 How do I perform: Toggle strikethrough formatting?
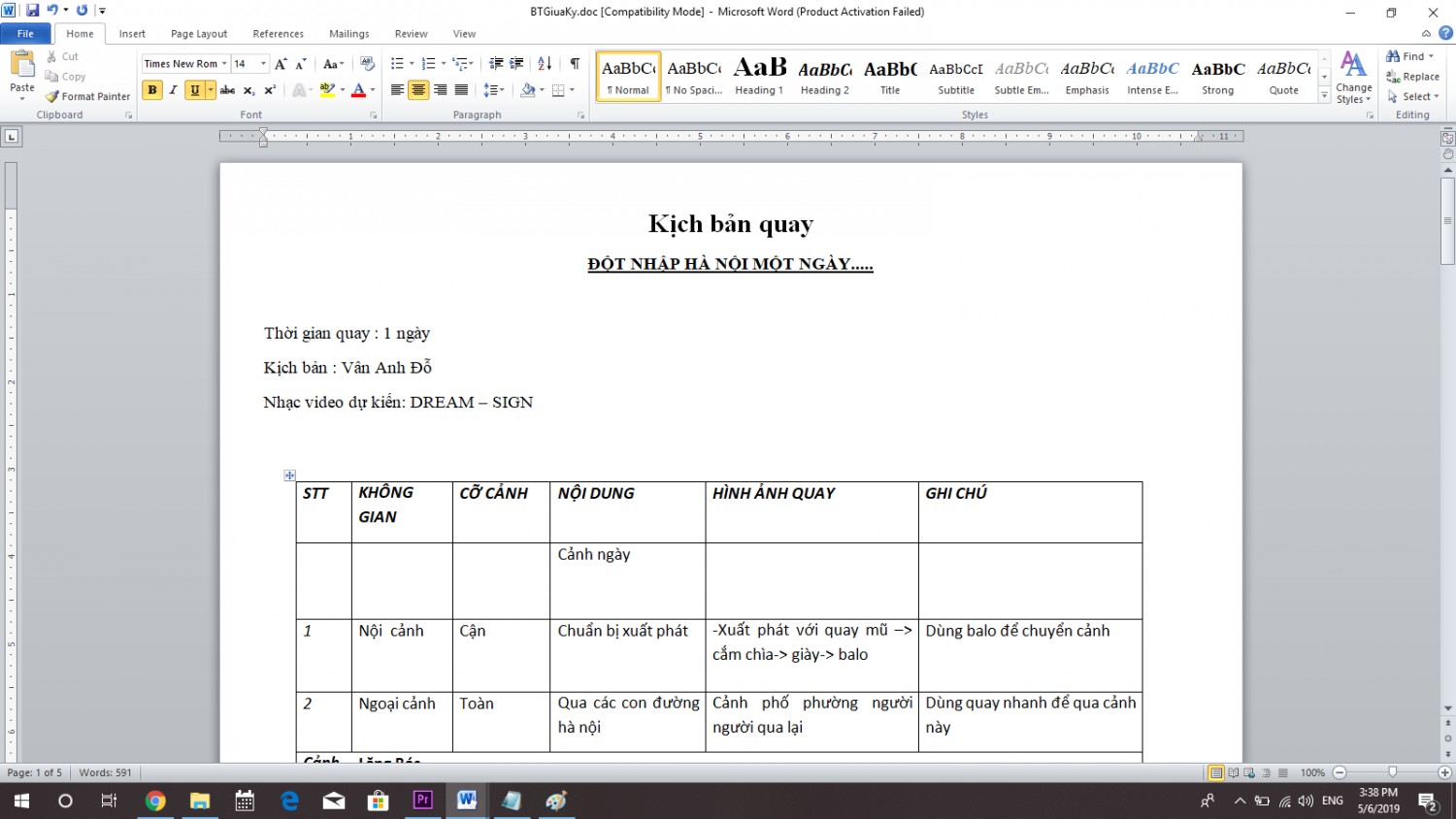coord(227,90)
